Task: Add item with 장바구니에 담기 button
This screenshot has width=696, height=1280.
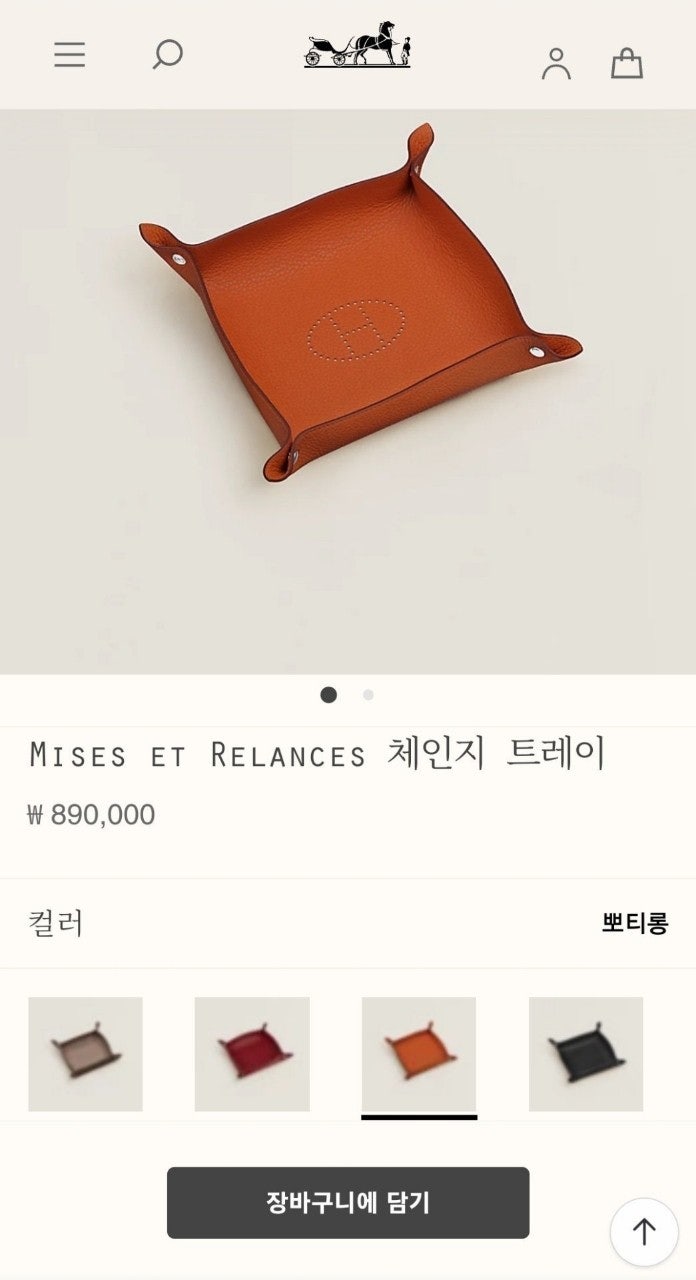Action: [x=348, y=1203]
